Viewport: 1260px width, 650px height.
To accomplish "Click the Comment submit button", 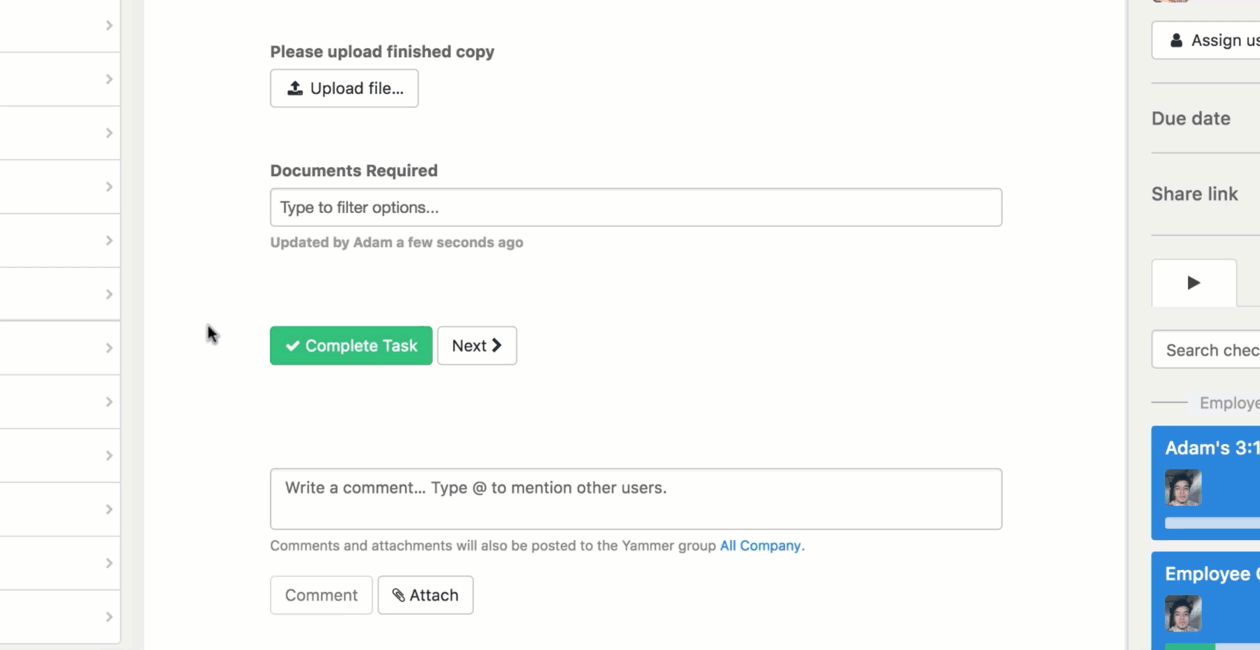I will (321, 595).
